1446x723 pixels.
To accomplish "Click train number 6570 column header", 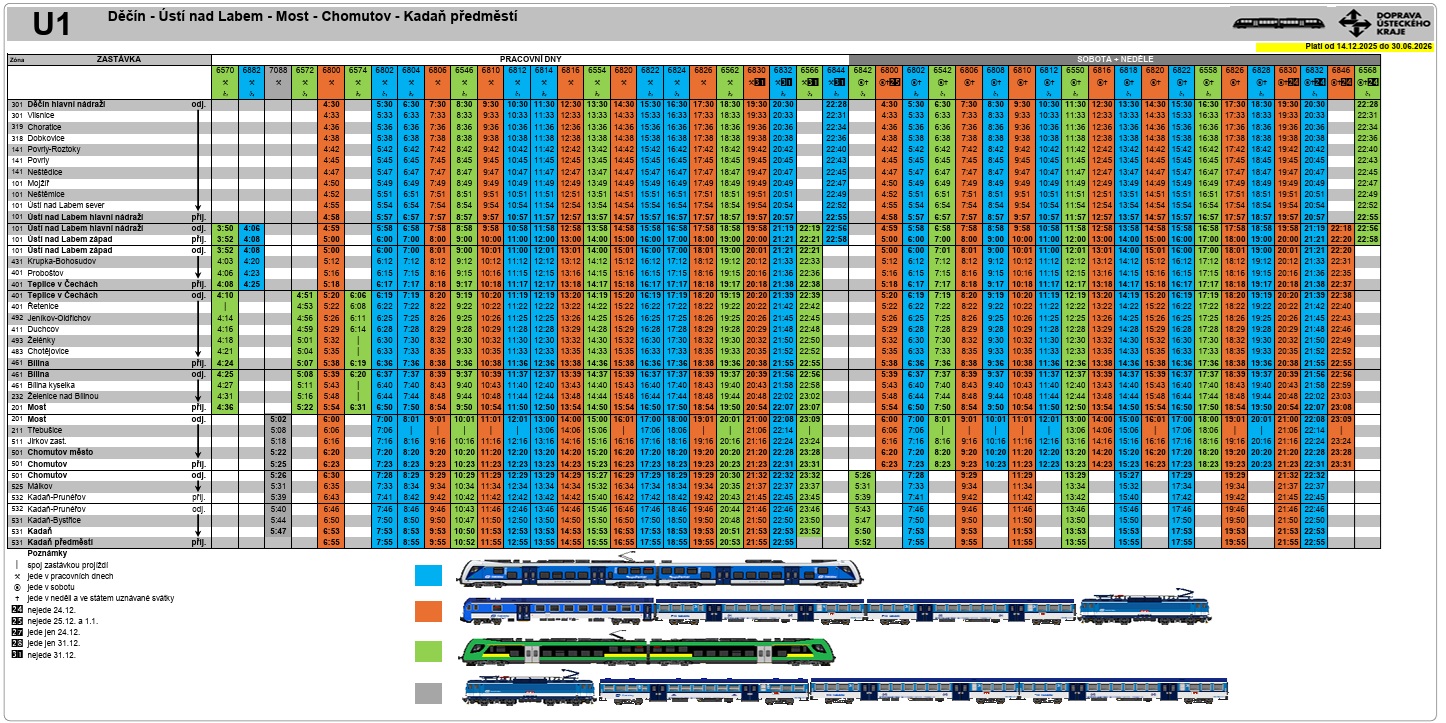I will (x=225, y=70).
